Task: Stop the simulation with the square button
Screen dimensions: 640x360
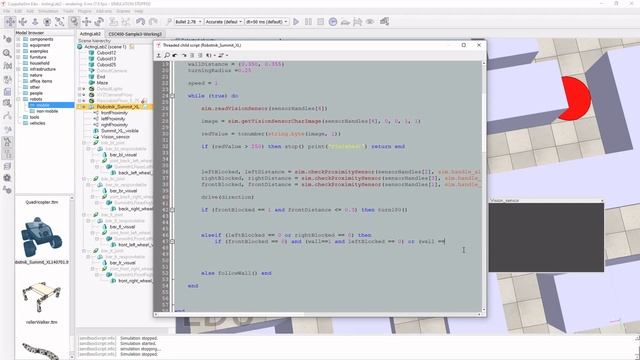Action: (320, 22)
